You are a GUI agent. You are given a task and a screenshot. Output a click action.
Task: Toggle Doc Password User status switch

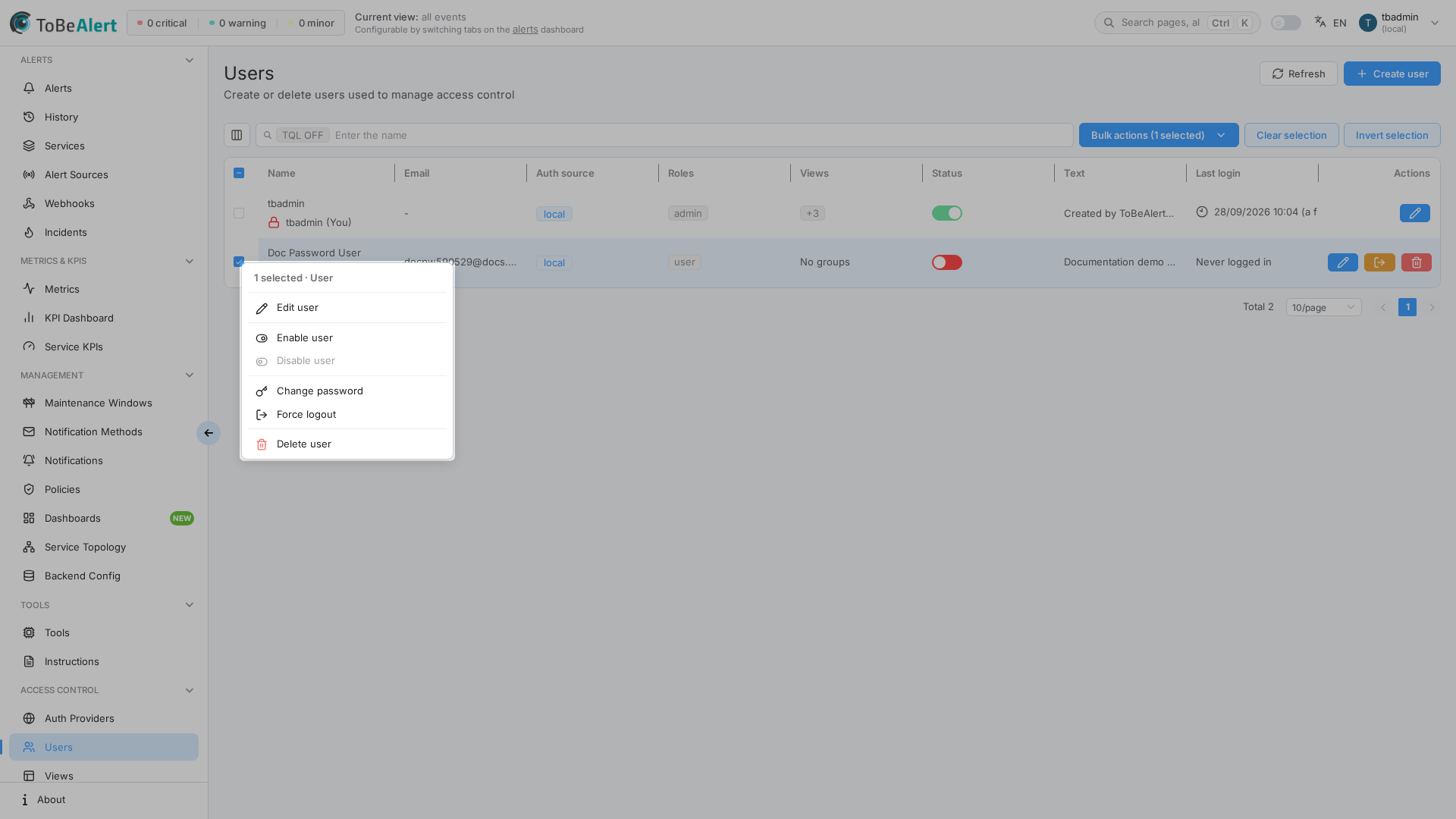click(x=946, y=262)
